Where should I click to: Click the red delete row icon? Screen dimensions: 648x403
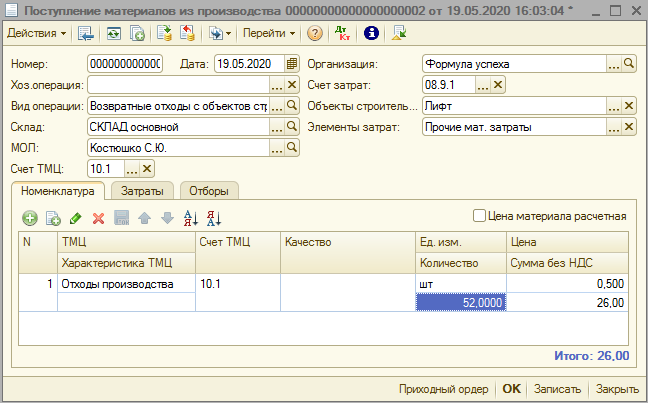pos(98,217)
